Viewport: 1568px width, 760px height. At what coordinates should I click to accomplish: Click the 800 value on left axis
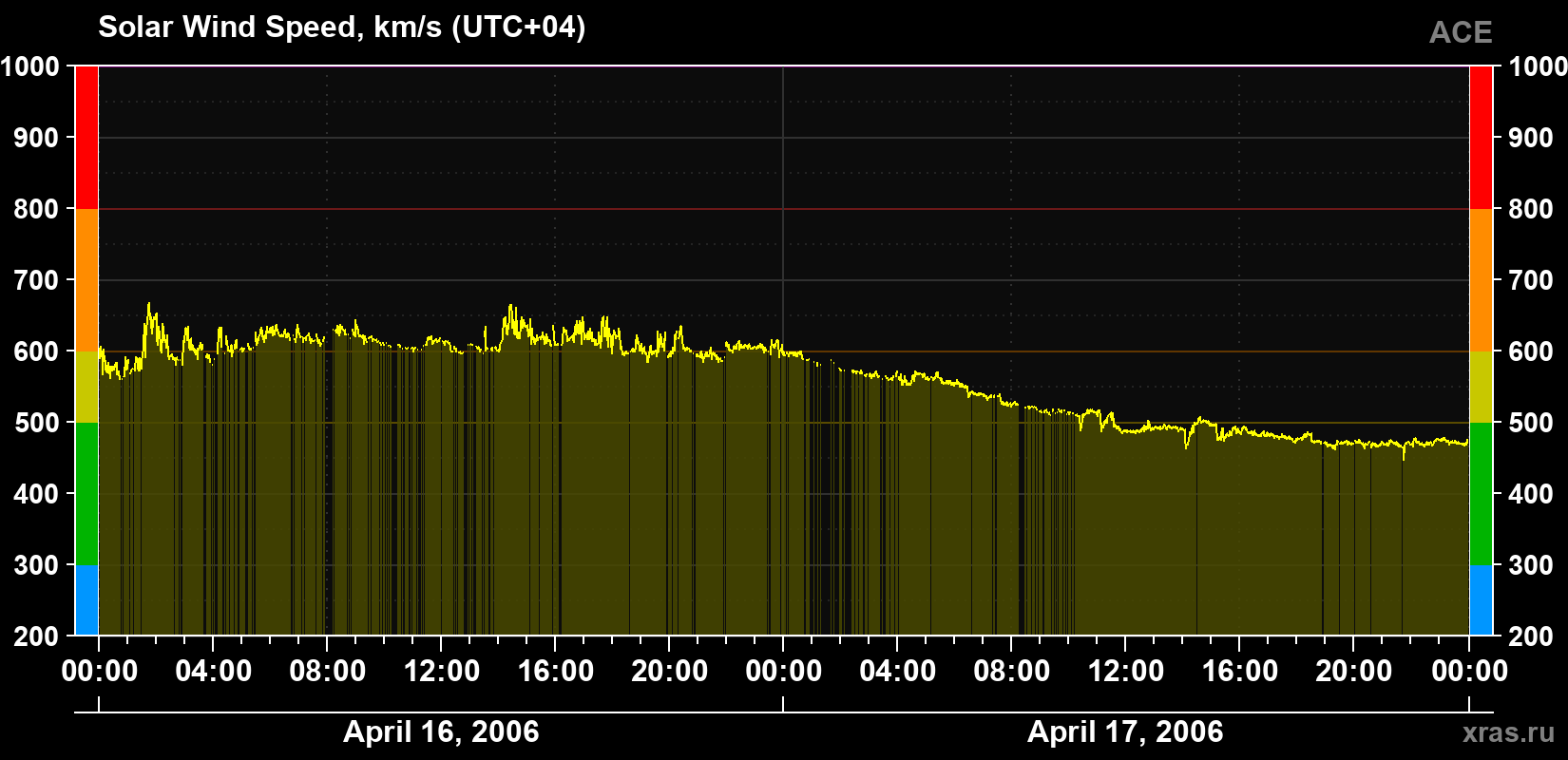(x=36, y=209)
